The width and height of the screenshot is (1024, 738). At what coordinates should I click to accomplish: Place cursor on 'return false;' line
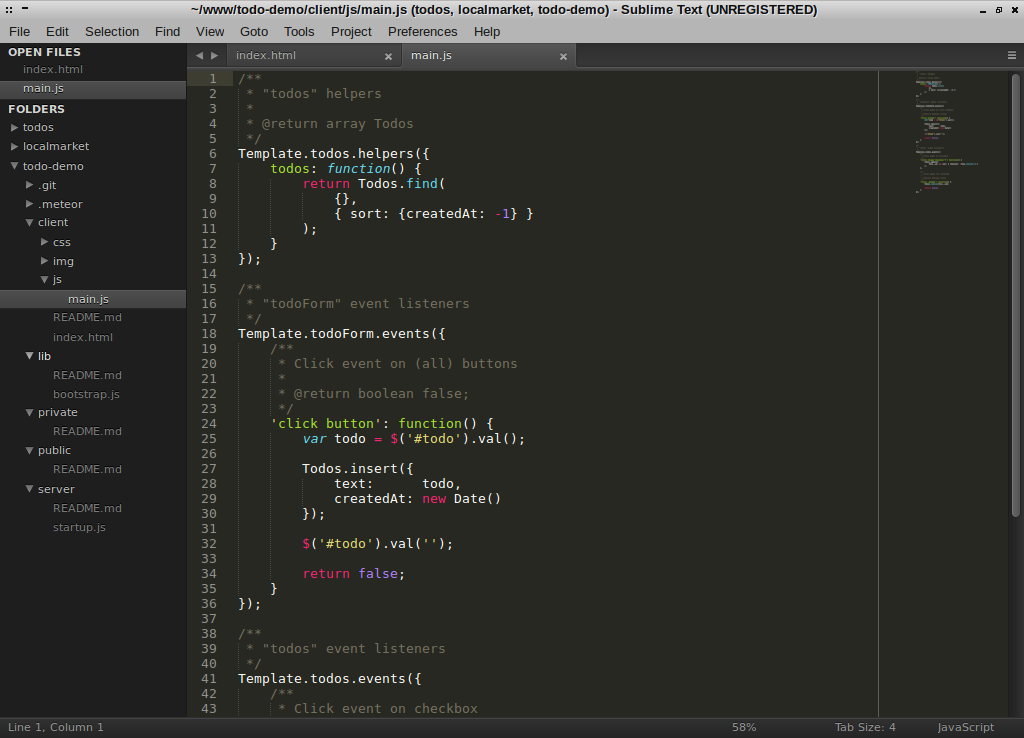(353, 573)
